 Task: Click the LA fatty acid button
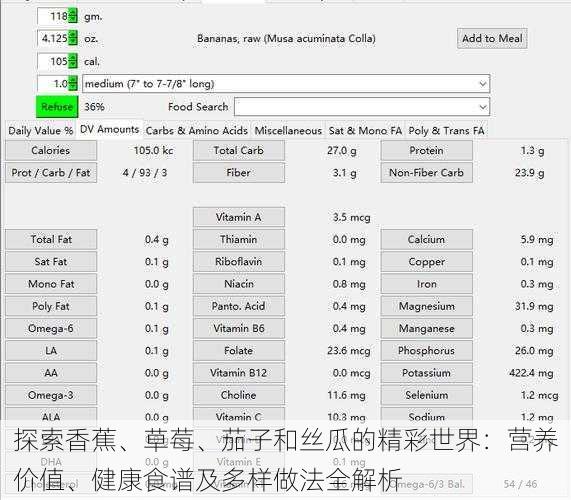pos(51,351)
